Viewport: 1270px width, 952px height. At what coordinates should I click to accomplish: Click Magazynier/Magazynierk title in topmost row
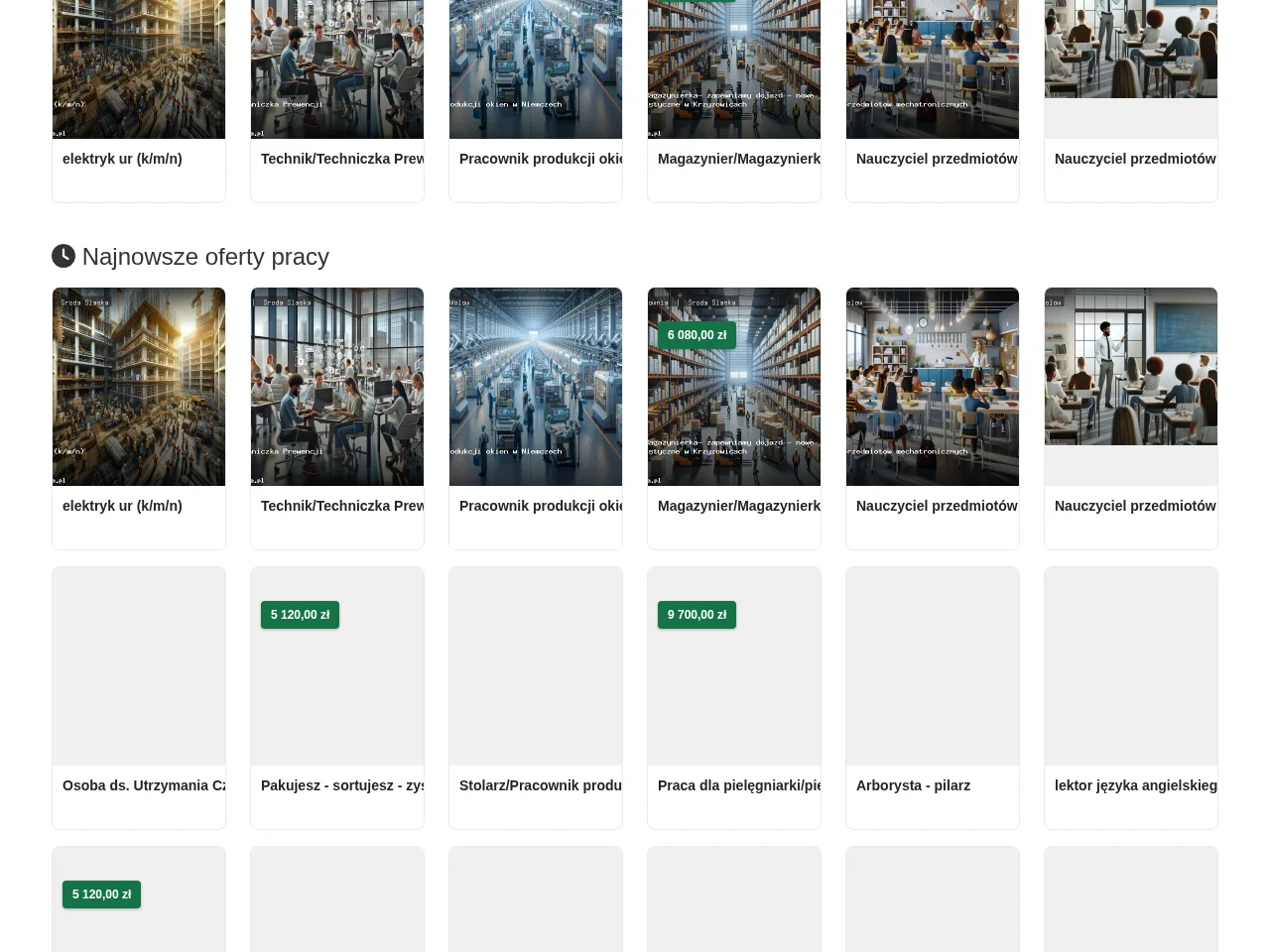tap(739, 159)
